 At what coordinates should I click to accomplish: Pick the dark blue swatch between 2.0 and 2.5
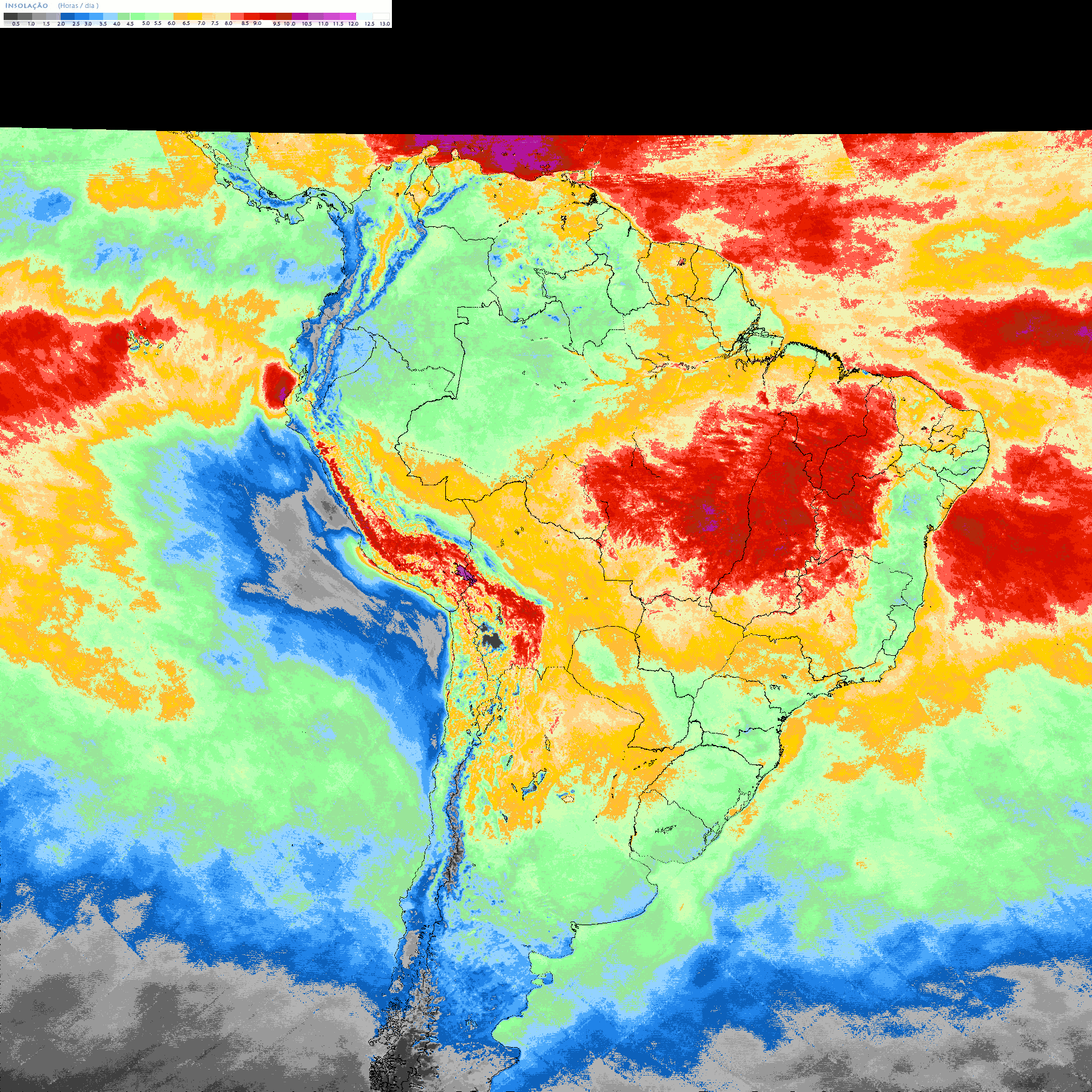(x=67, y=16)
